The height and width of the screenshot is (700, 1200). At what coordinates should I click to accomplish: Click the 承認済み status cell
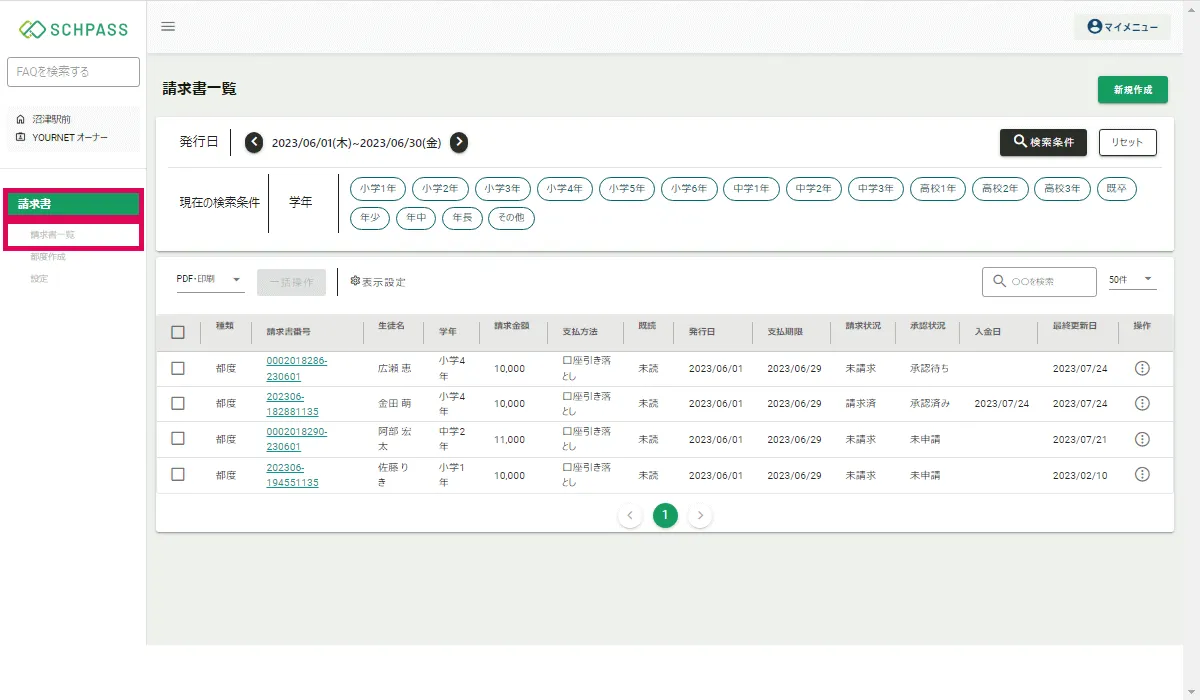tap(929, 404)
